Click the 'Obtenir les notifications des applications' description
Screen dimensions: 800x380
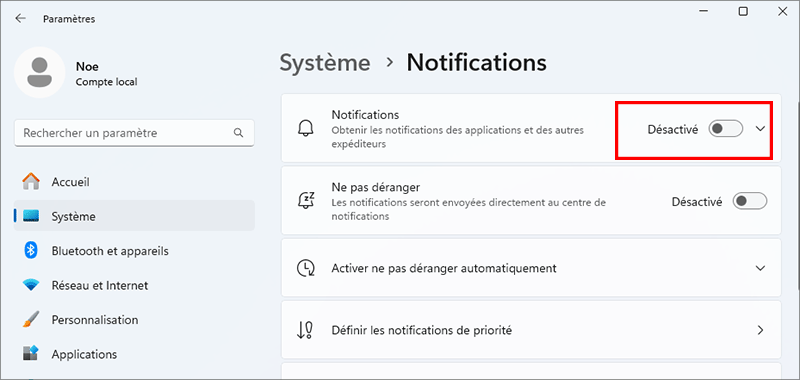pos(458,137)
